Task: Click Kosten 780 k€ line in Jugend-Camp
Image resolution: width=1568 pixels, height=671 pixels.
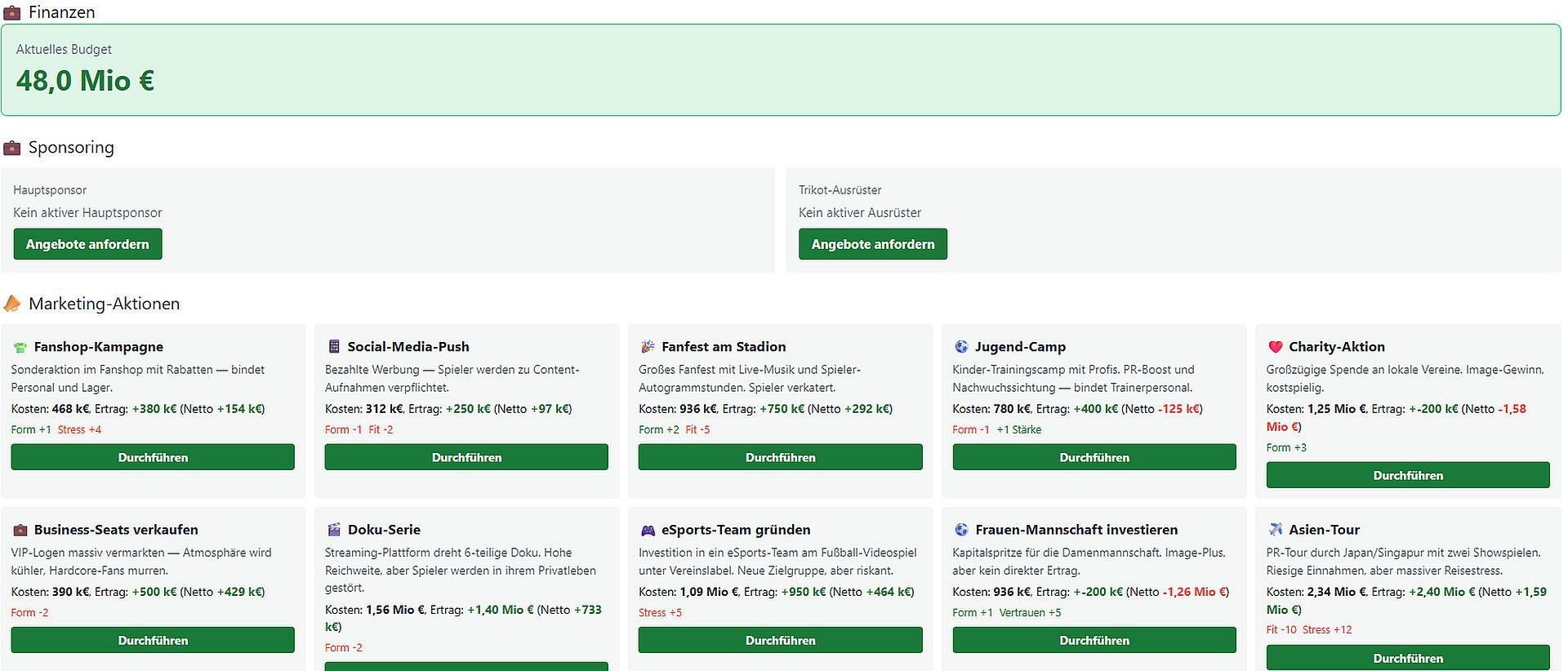Action: (x=1077, y=409)
